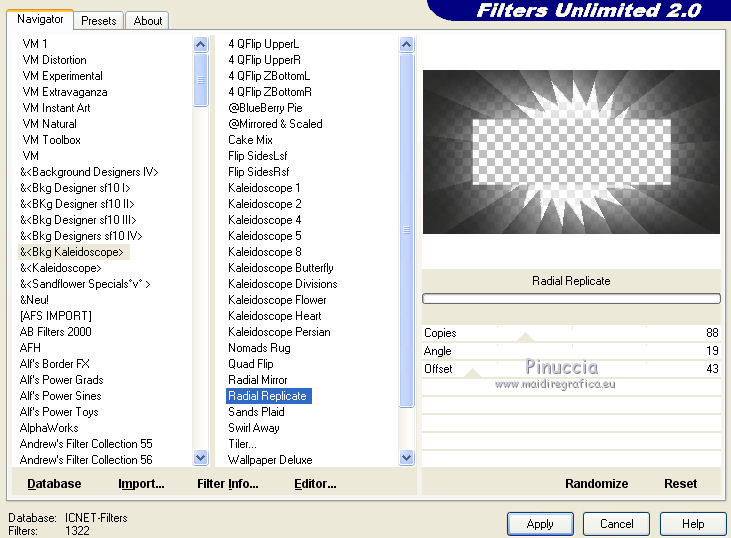This screenshot has width=731, height=538.
Task: Select &<Background Designers IV> category
Action: [x=89, y=172]
